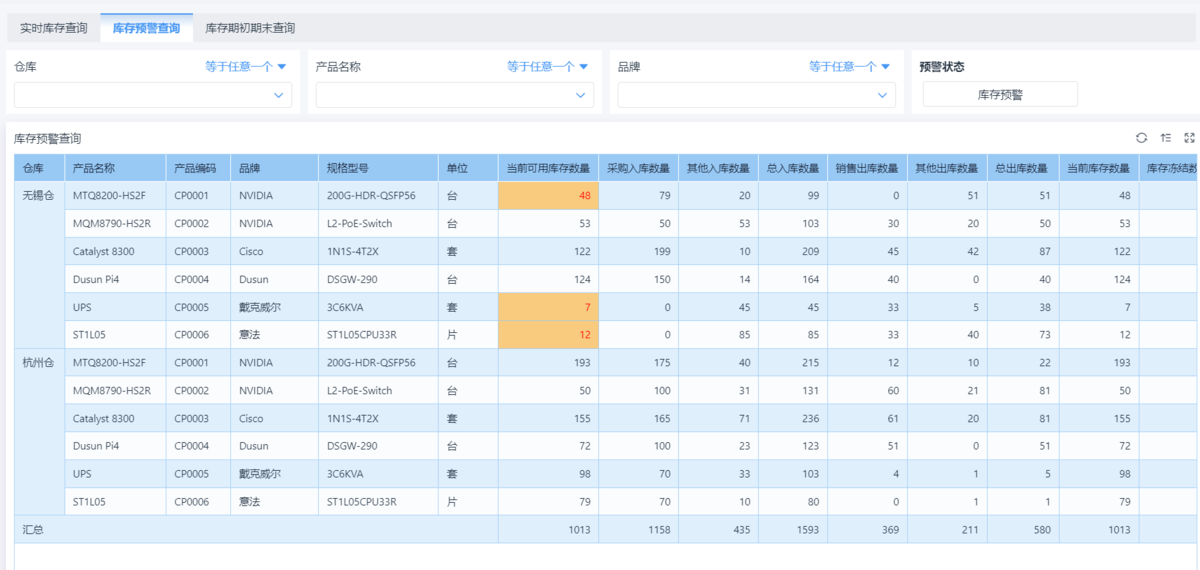
Task: Click the sort icon above the table
Action: [x=1166, y=138]
